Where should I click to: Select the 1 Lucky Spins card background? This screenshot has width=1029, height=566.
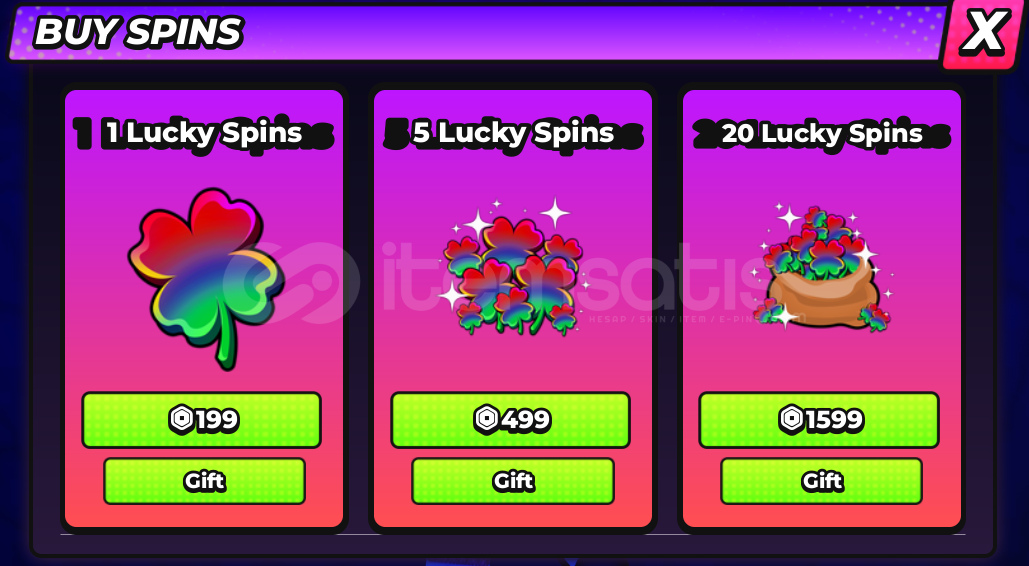point(204,309)
